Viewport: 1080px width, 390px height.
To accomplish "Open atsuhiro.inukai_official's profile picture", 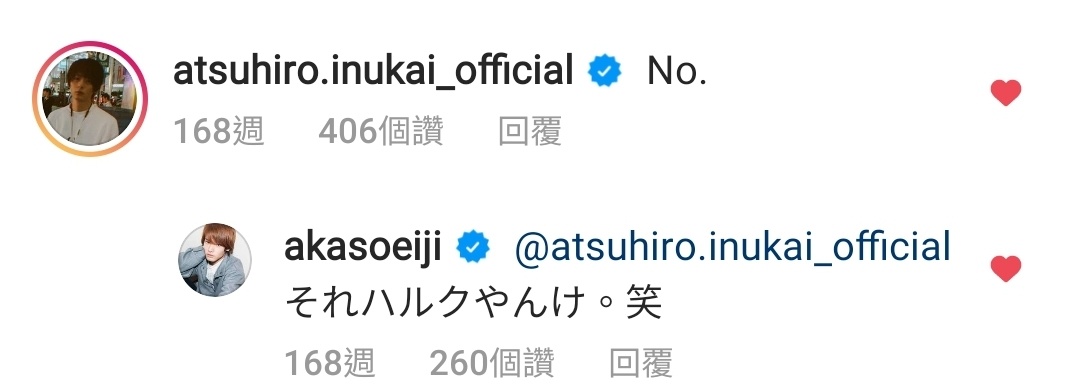I will click(x=90, y=99).
